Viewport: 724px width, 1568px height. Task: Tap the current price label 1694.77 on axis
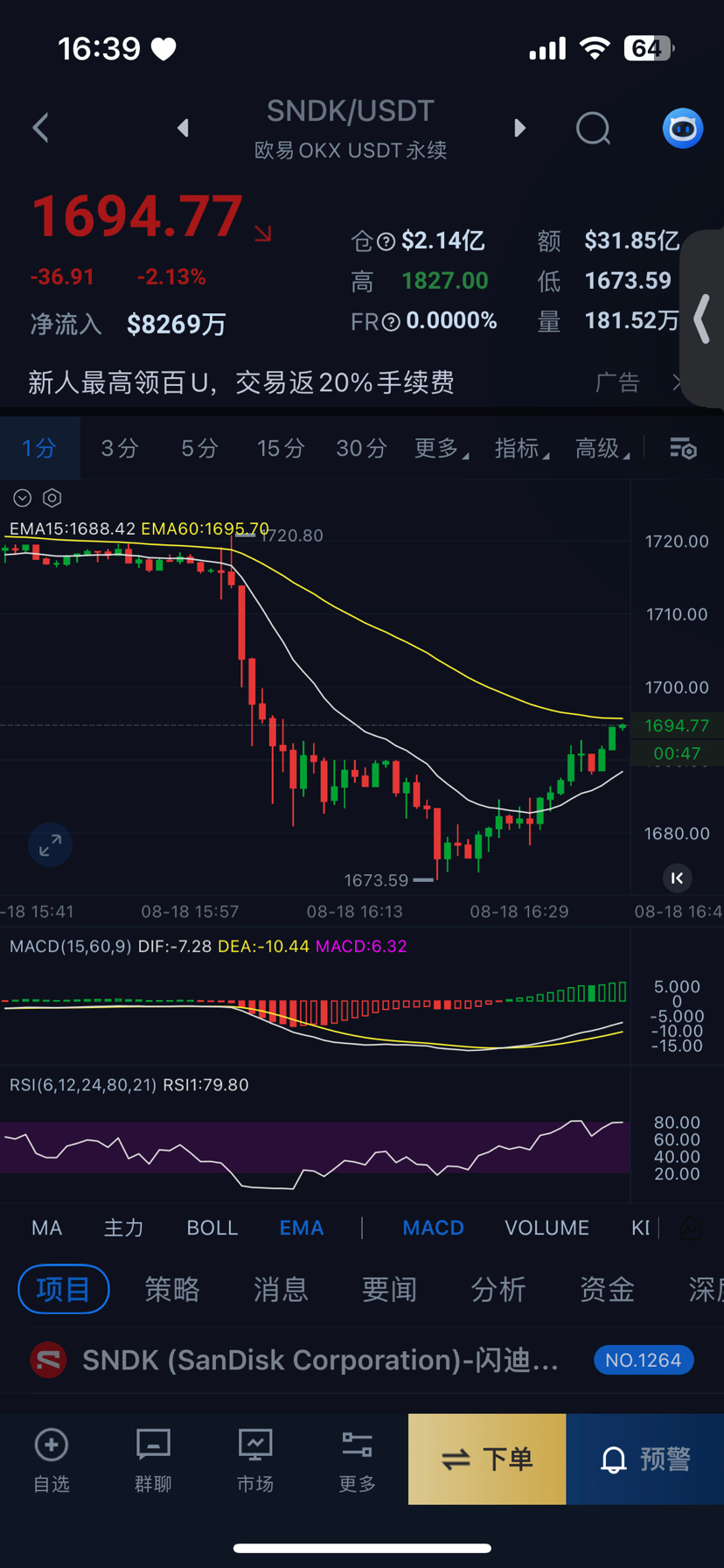click(676, 725)
